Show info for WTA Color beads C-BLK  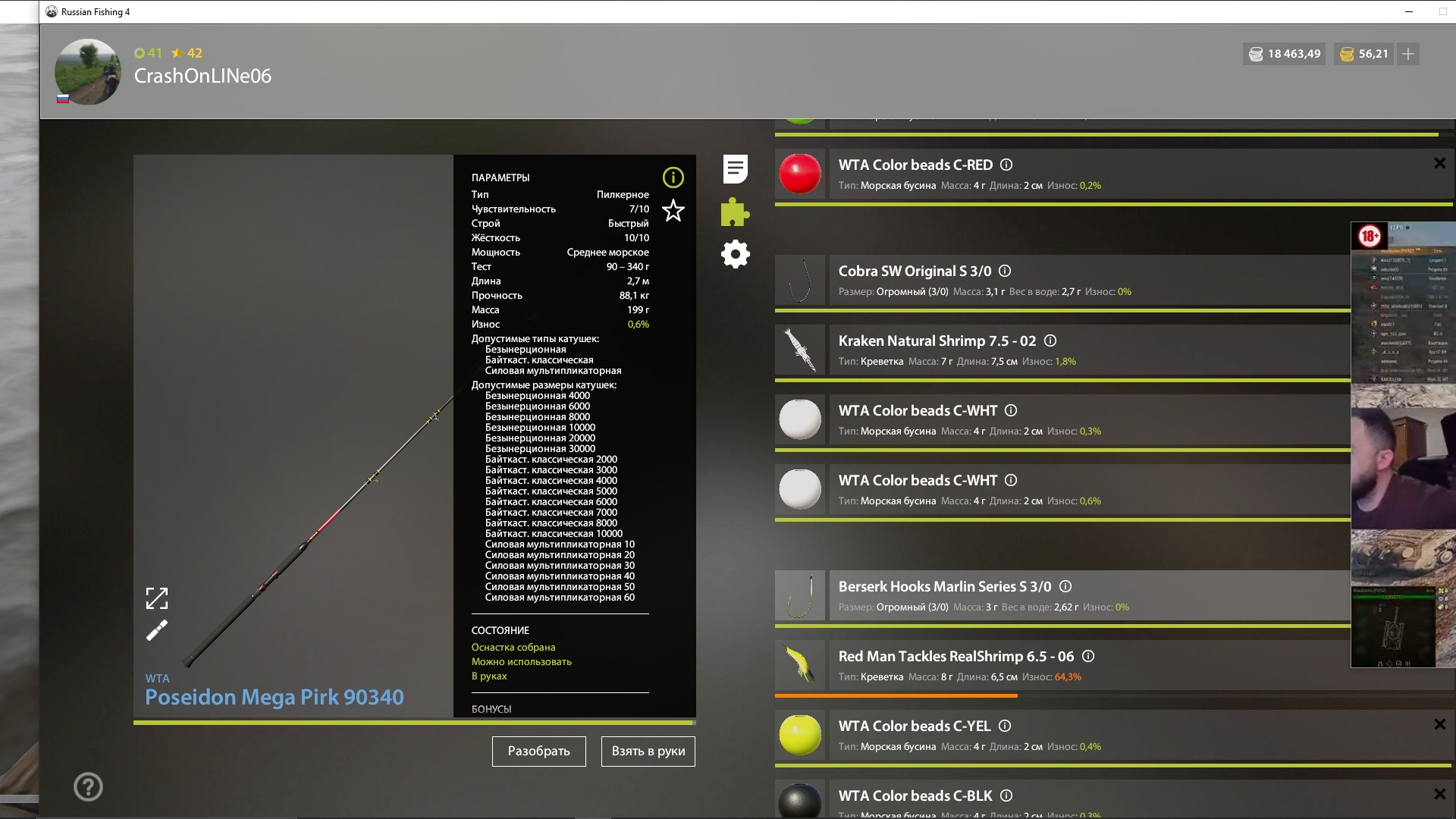(1006, 795)
